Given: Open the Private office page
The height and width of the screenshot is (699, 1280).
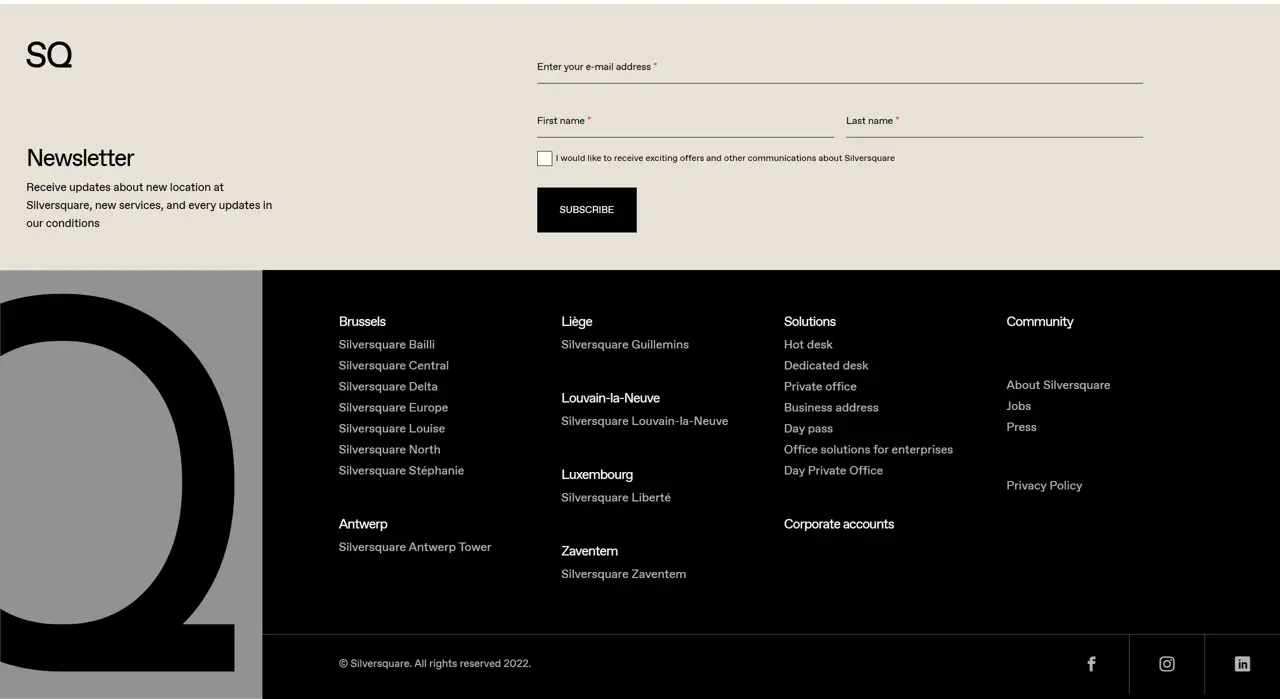Looking at the screenshot, I should [x=819, y=386].
